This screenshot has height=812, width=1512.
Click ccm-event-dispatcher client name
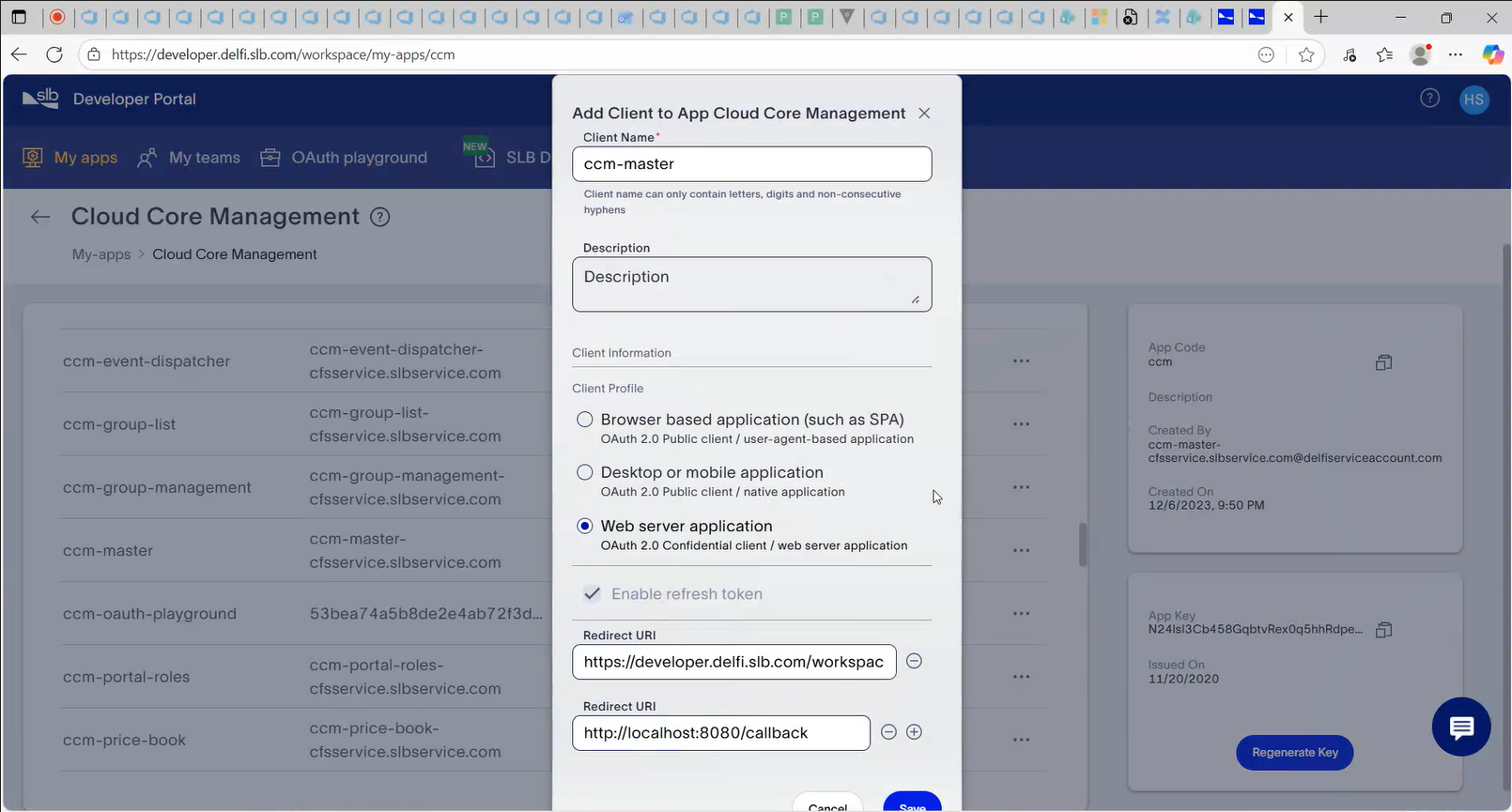click(147, 361)
